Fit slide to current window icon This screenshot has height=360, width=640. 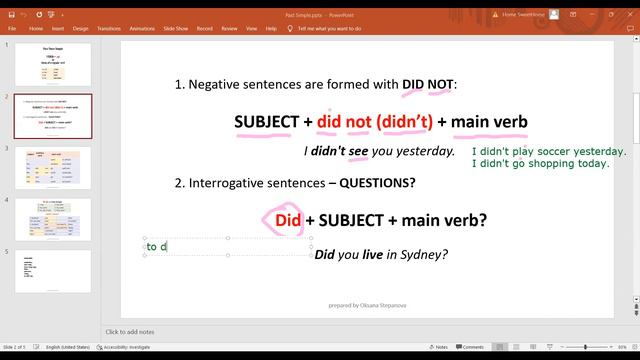pyautogui.click(x=635, y=347)
